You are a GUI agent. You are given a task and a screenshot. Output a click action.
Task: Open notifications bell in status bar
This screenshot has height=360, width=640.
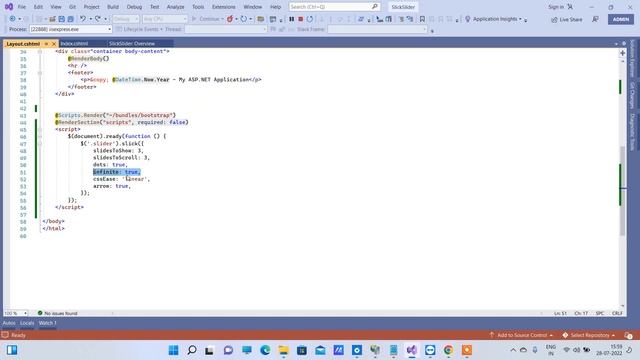(x=628, y=335)
